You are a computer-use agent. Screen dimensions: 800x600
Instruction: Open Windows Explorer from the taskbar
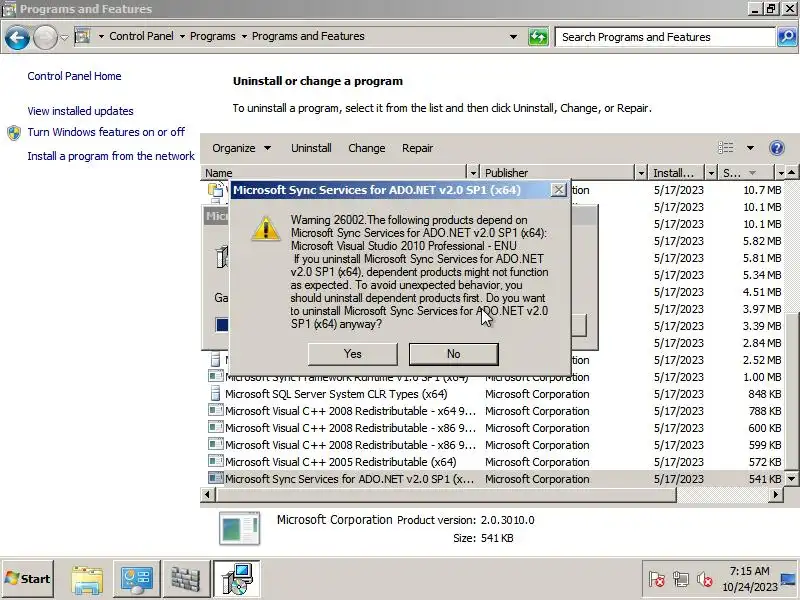click(87, 579)
